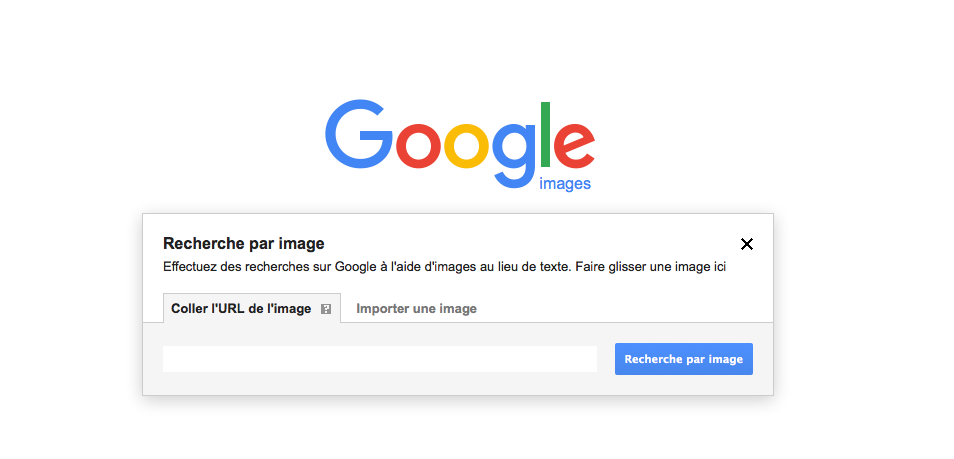
Task: Click the red letter 'e' in the logo
Action: pos(575,146)
